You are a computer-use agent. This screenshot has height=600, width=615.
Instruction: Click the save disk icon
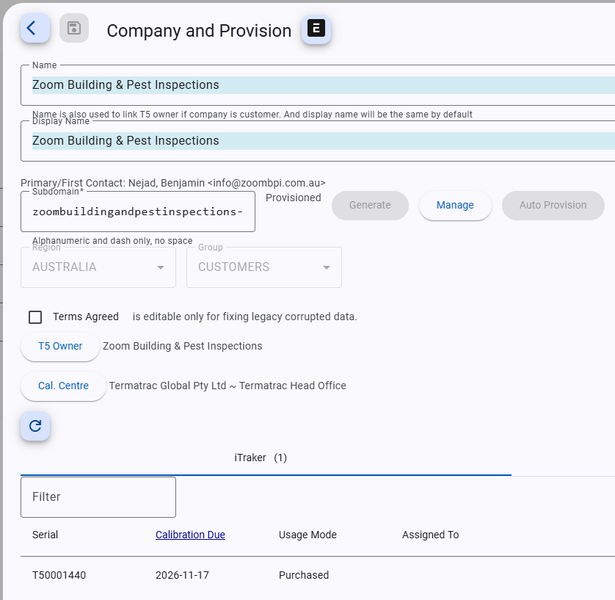(74, 28)
